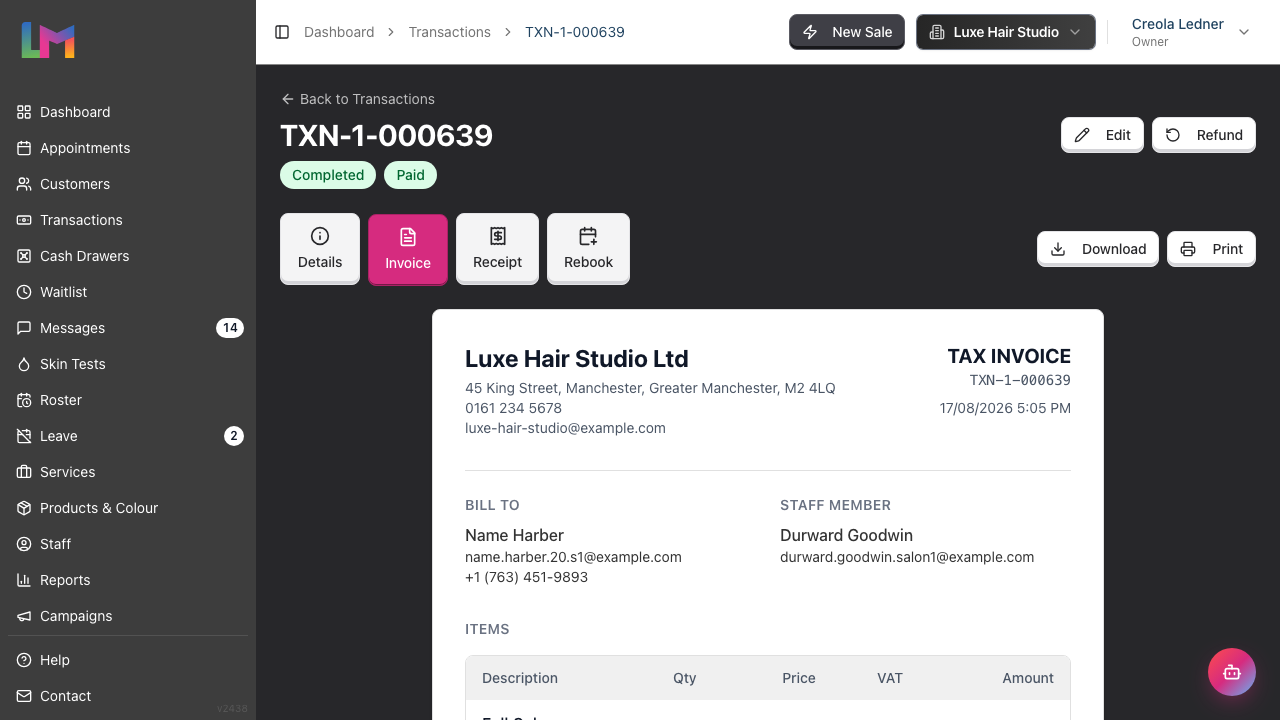Click the Leave calendar icon
Screen dimensions: 1280x720
(24, 436)
